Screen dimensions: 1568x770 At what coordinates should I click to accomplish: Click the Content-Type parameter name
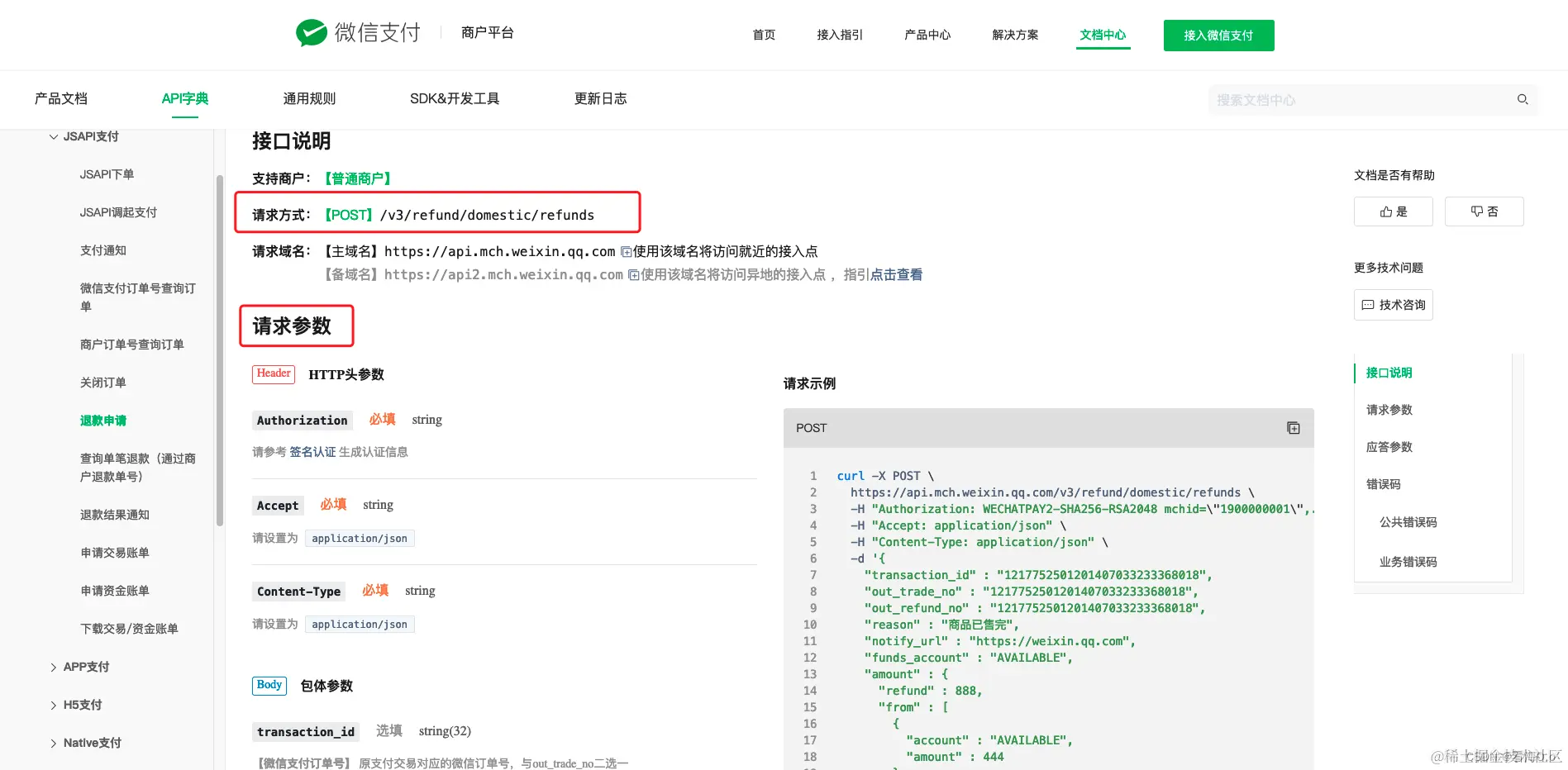[299, 592]
